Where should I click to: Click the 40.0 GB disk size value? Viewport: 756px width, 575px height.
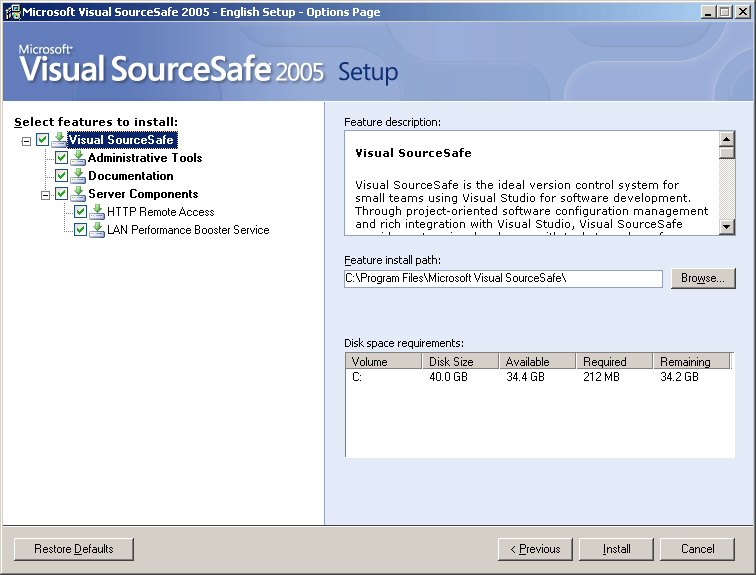[x=448, y=377]
